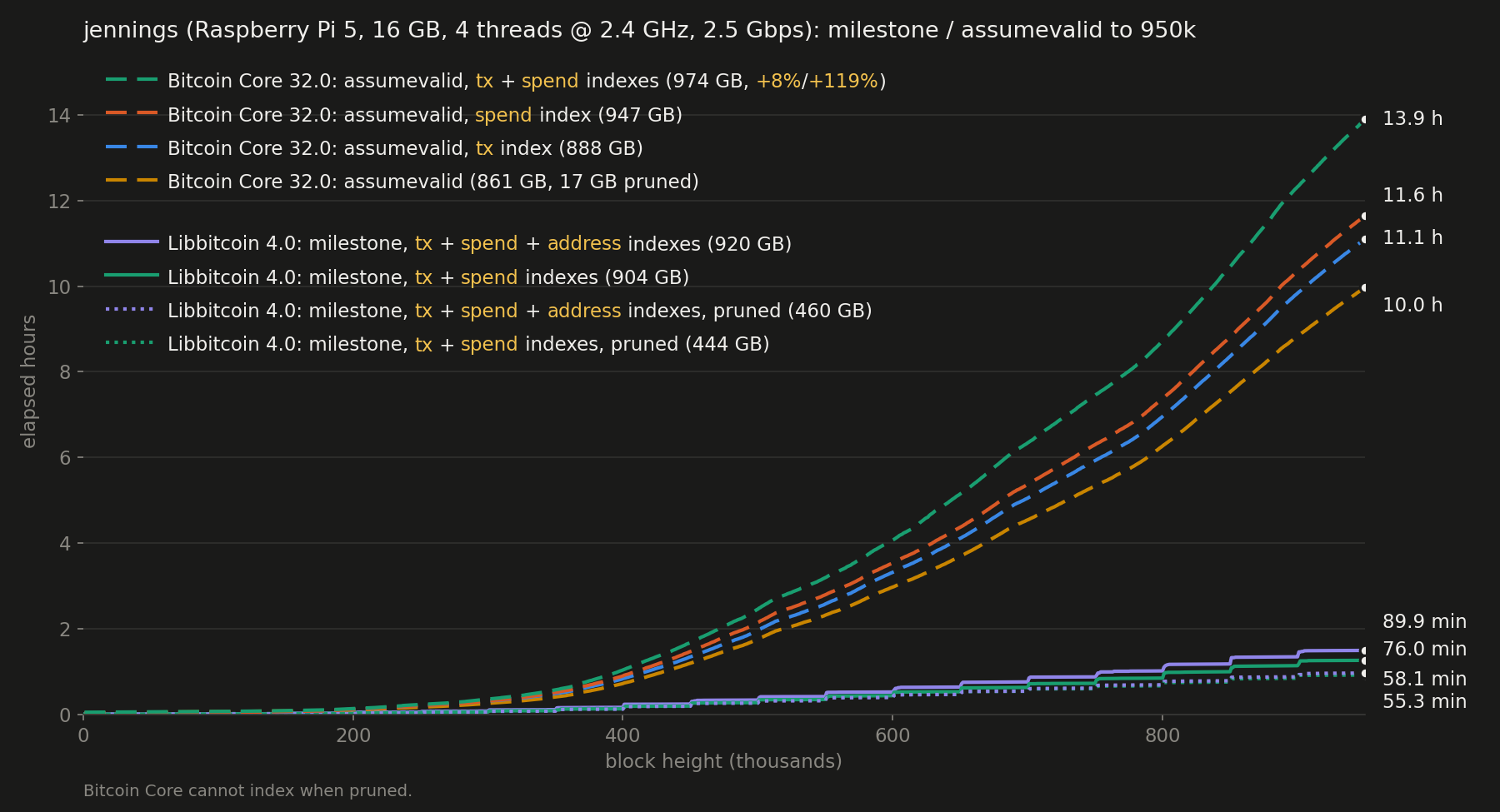The height and width of the screenshot is (812, 1500).
Task: Click the y-axis tick label 8
Action: [x=65, y=372]
